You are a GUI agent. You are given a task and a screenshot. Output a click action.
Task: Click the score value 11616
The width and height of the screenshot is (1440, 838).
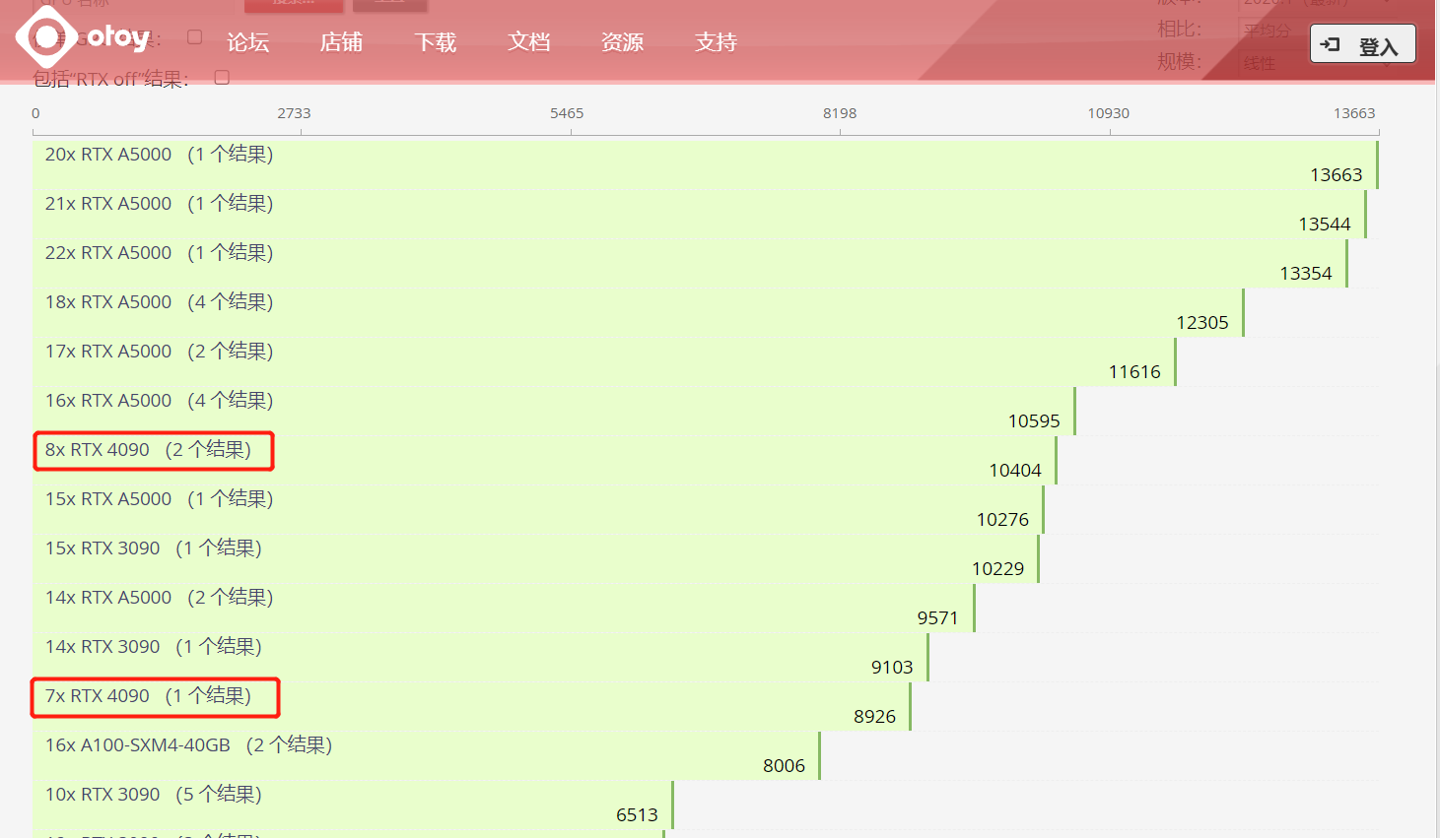[x=1135, y=372]
